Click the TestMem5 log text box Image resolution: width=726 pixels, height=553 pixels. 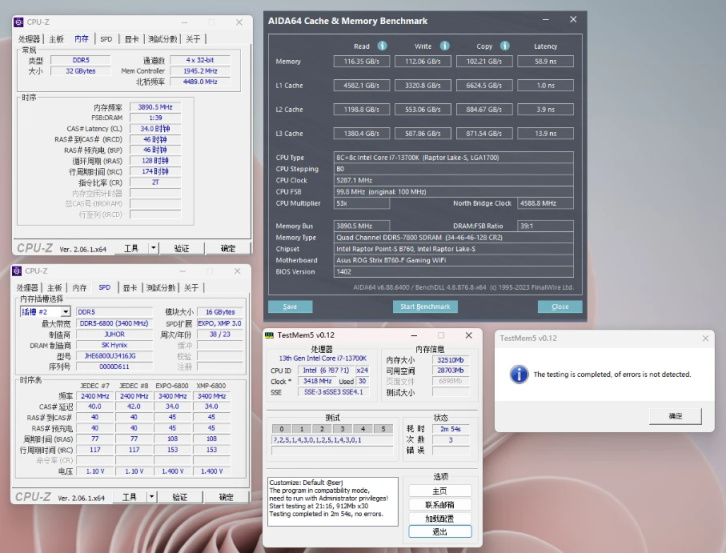pyautogui.click(x=332, y=502)
